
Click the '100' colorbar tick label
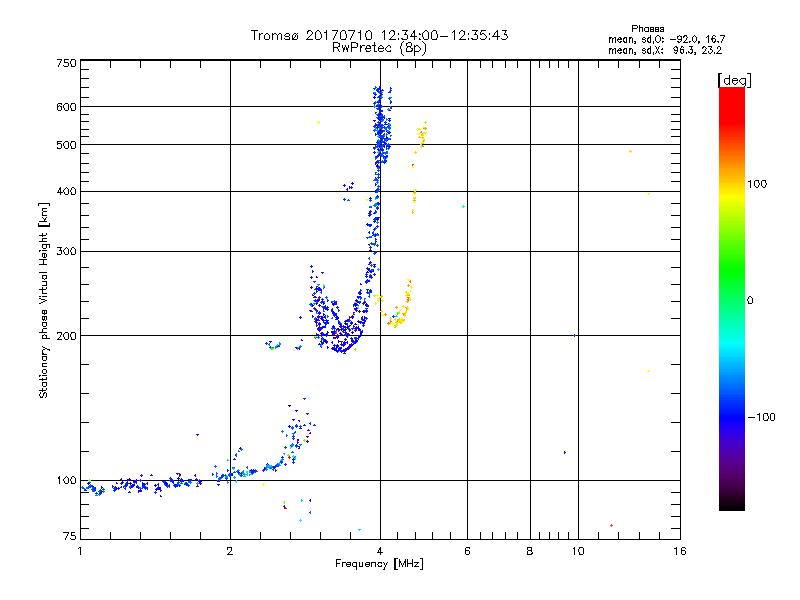[x=757, y=184]
